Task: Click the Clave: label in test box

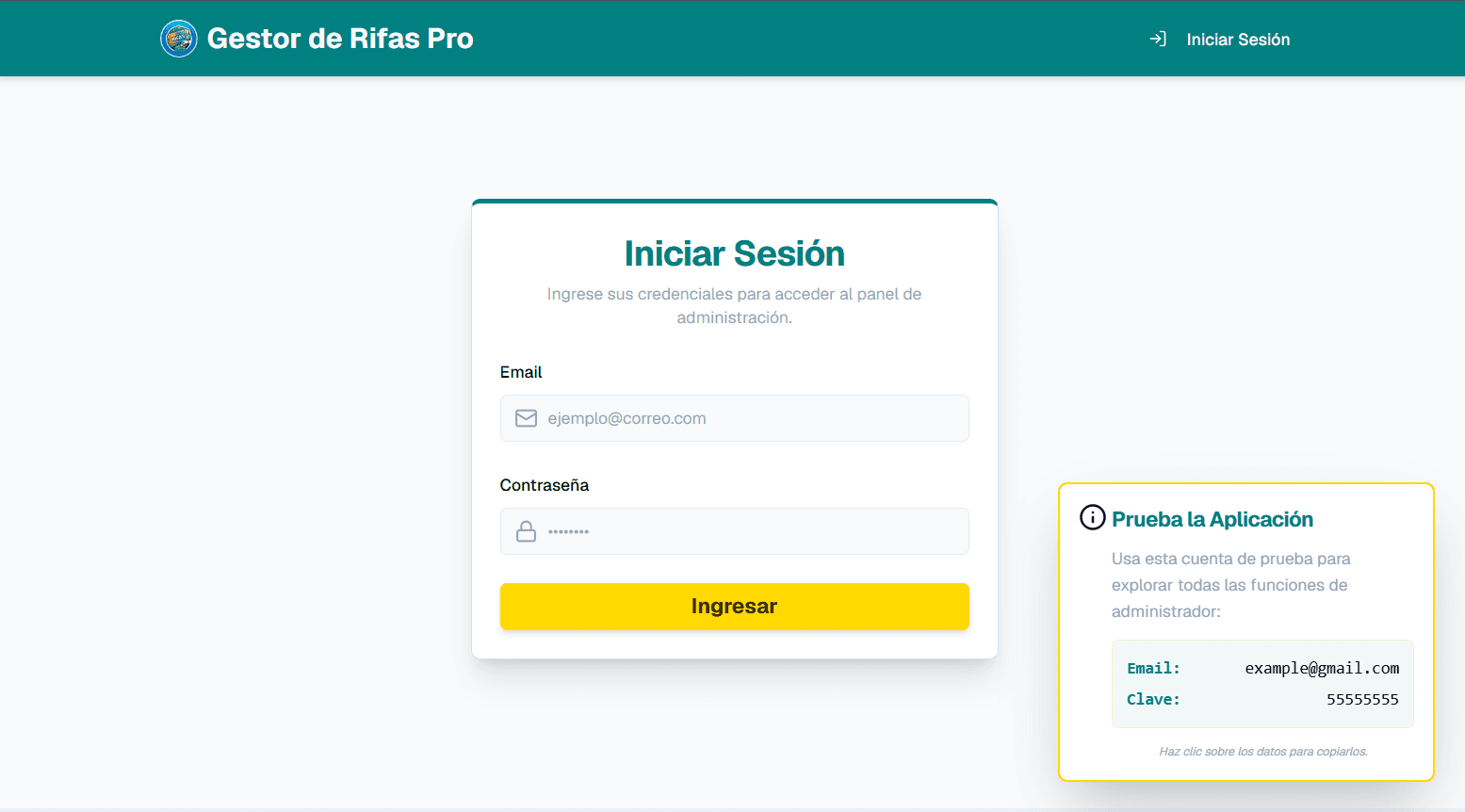Action: pyautogui.click(x=1153, y=699)
